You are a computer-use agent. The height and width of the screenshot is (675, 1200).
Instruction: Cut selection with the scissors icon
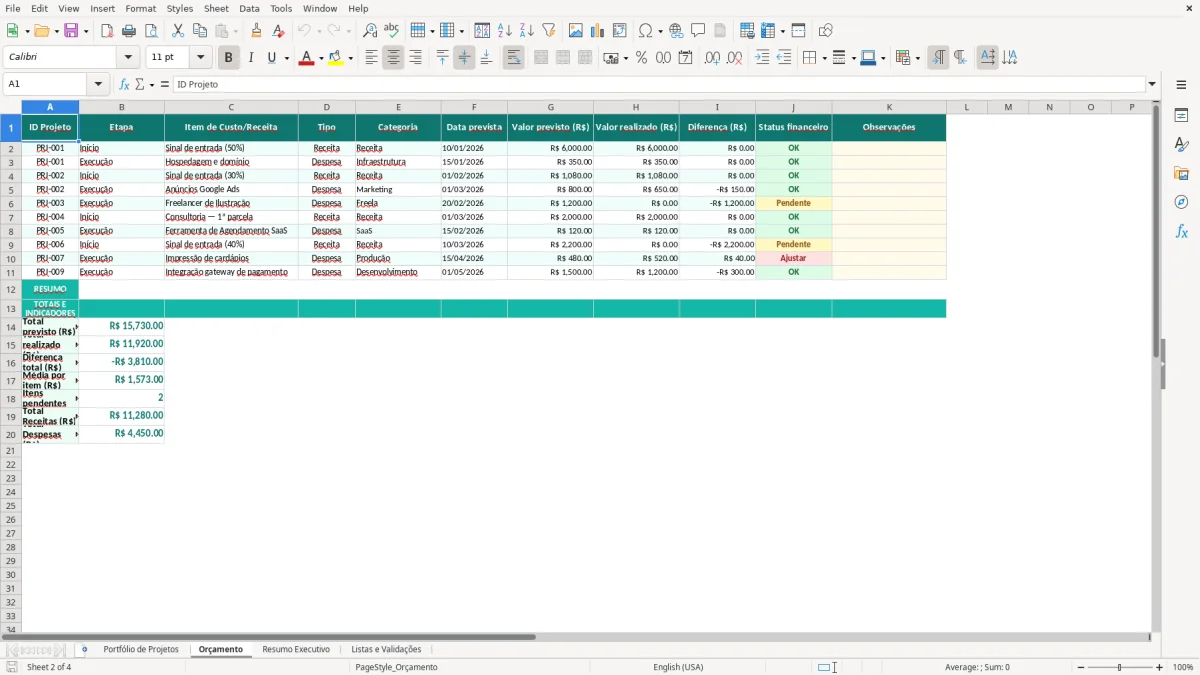pyautogui.click(x=178, y=31)
